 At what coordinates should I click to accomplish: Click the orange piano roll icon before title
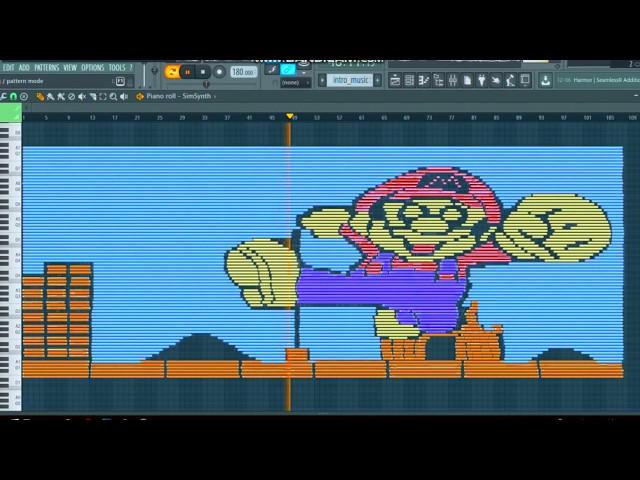140,96
